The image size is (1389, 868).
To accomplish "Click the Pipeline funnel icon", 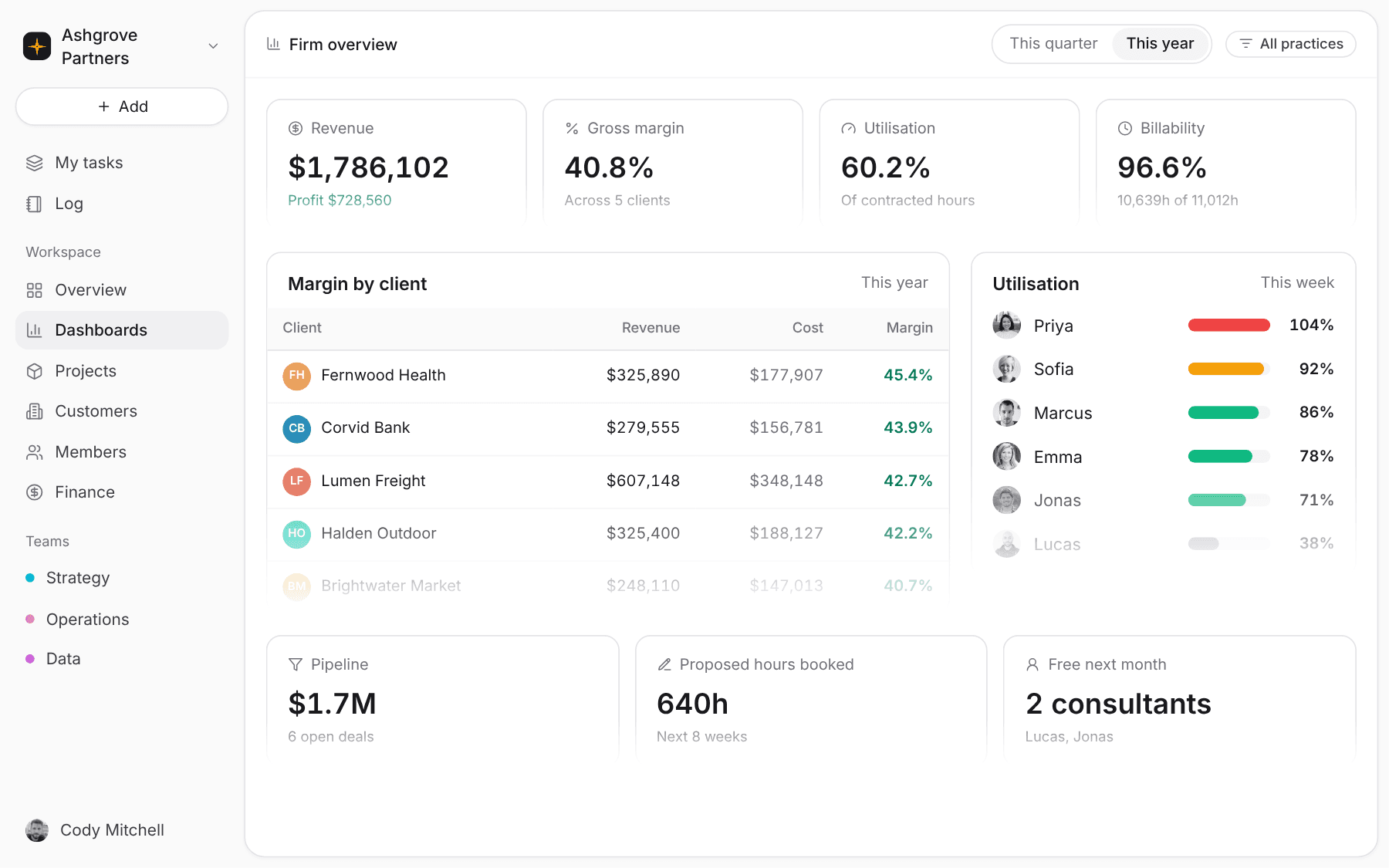I will pos(296,665).
